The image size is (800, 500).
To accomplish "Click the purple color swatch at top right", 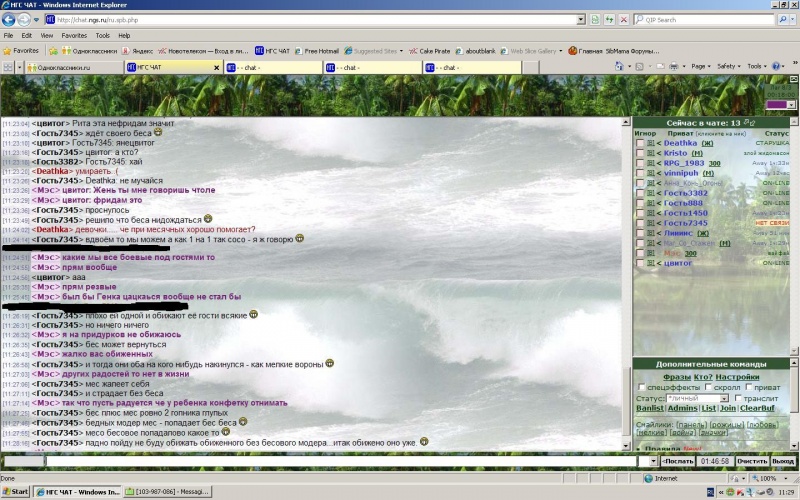I will point(777,104).
